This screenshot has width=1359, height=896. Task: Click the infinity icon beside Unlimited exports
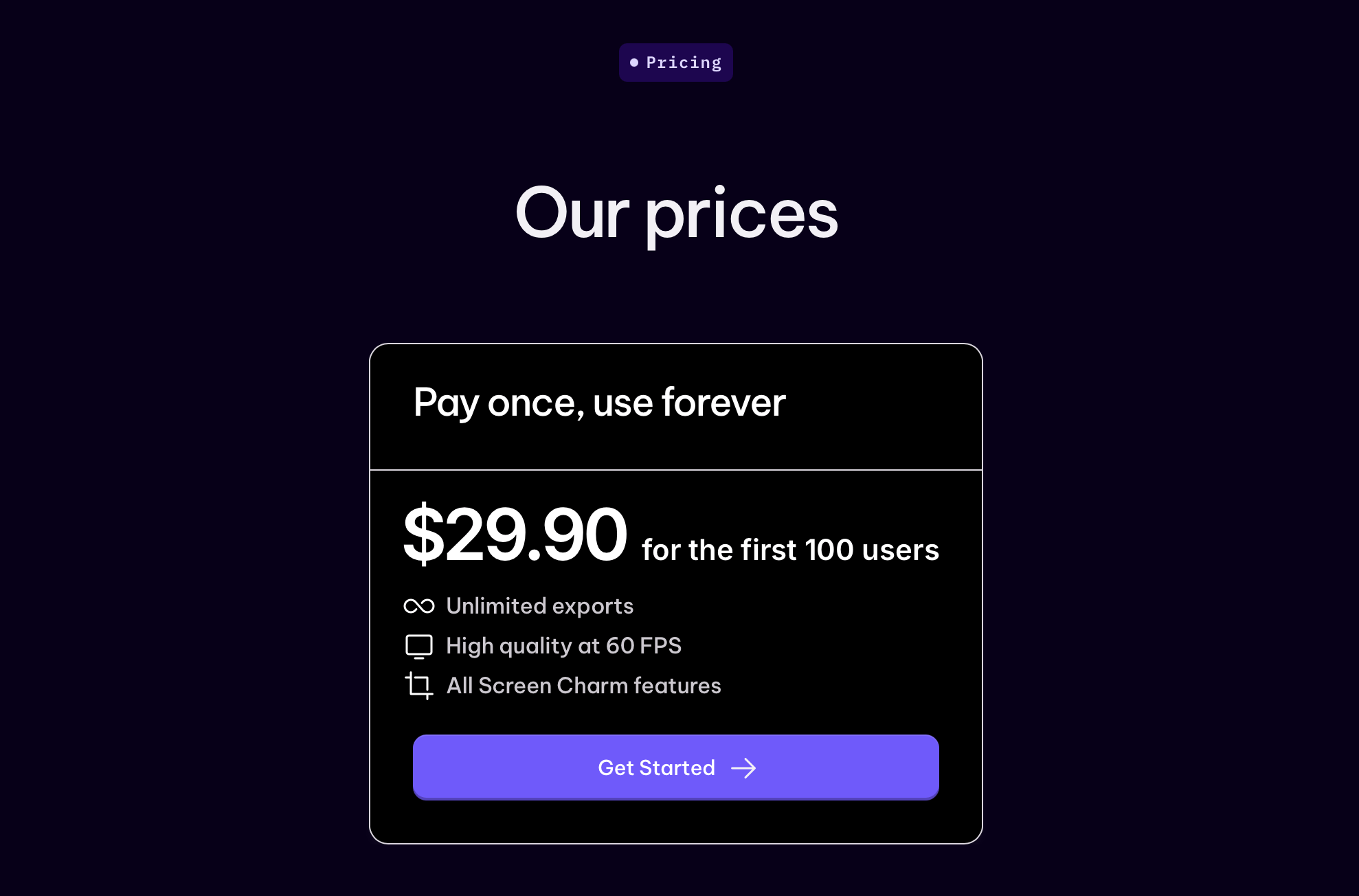click(x=419, y=606)
